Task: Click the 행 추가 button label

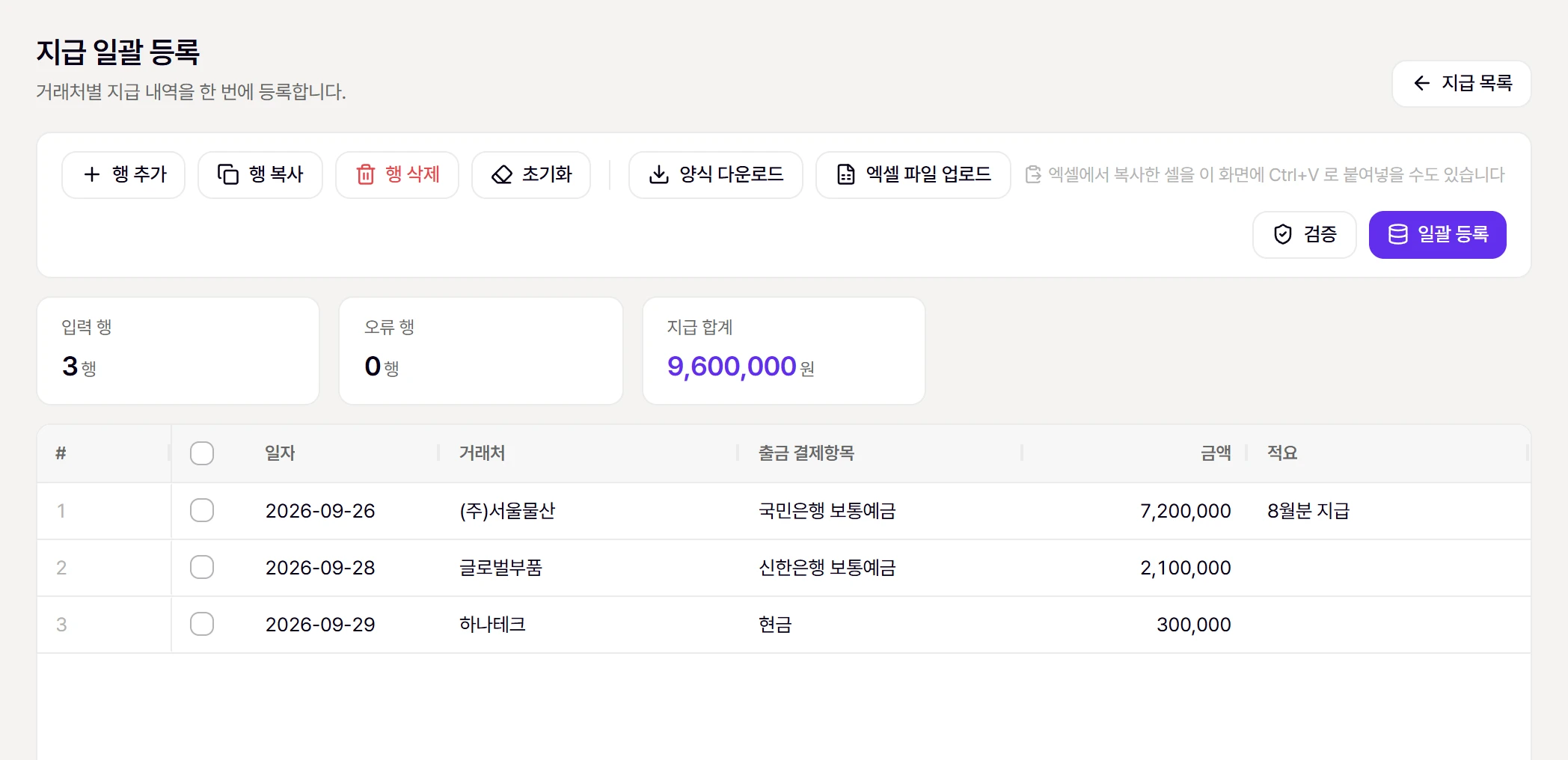Action: [139, 174]
